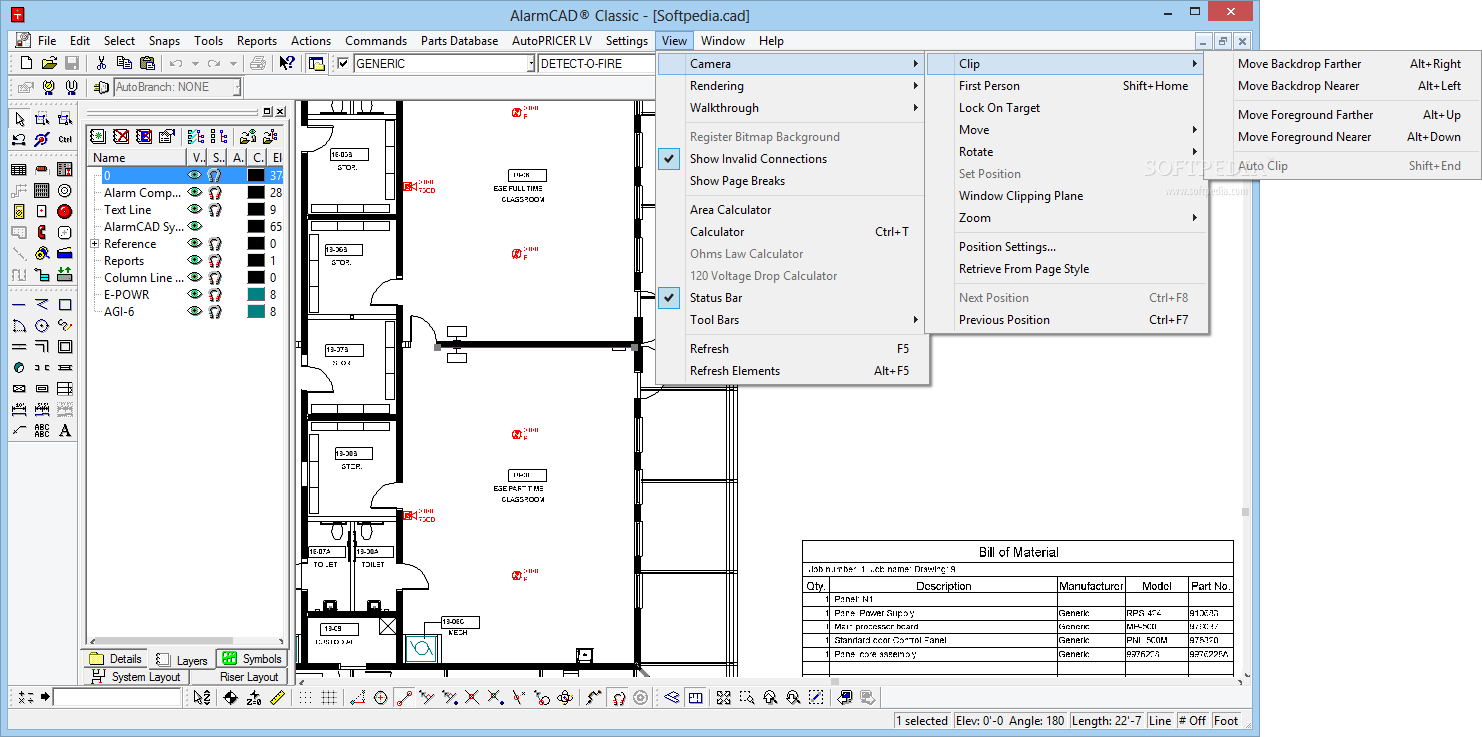Image resolution: width=1482 pixels, height=737 pixels.
Task: Click the new layer icon
Action: [99, 136]
